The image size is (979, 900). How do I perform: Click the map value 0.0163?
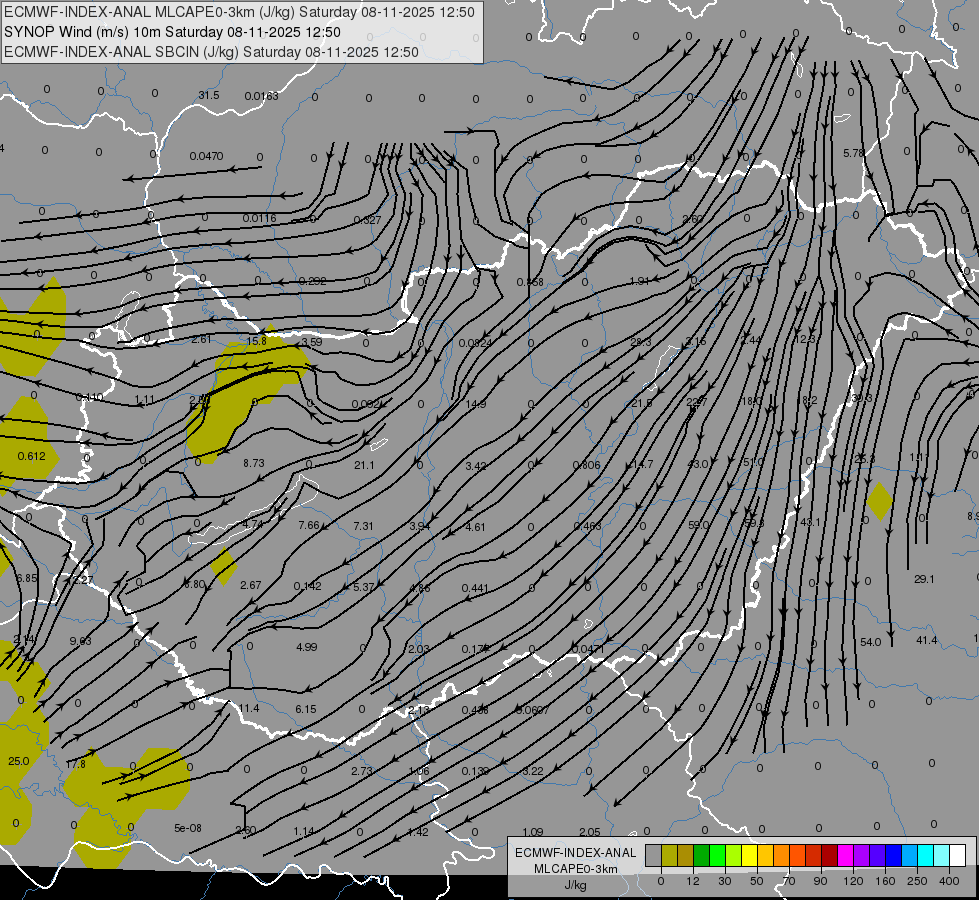tap(262, 96)
